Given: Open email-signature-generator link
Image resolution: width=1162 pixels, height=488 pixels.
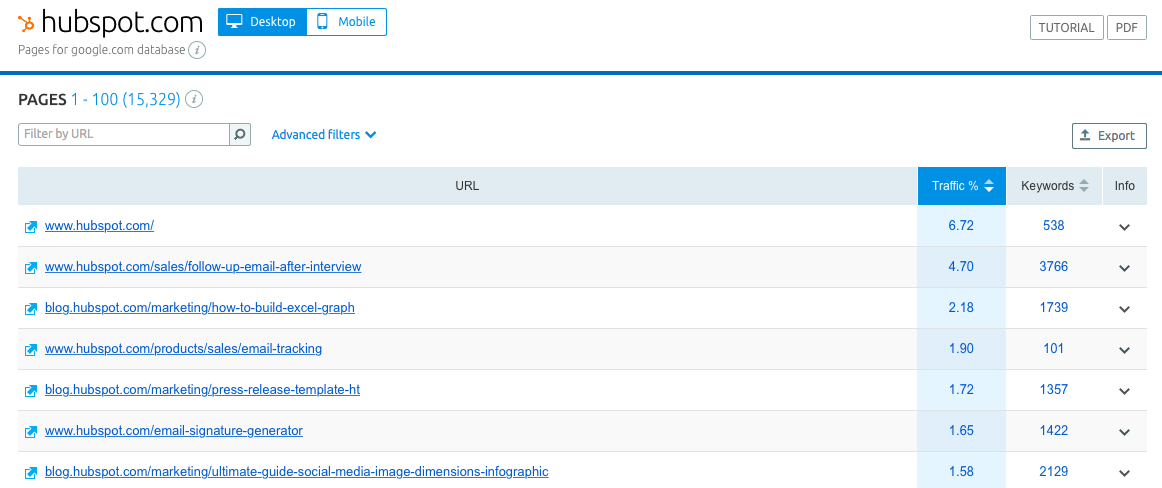Looking at the screenshot, I should click(173, 429).
